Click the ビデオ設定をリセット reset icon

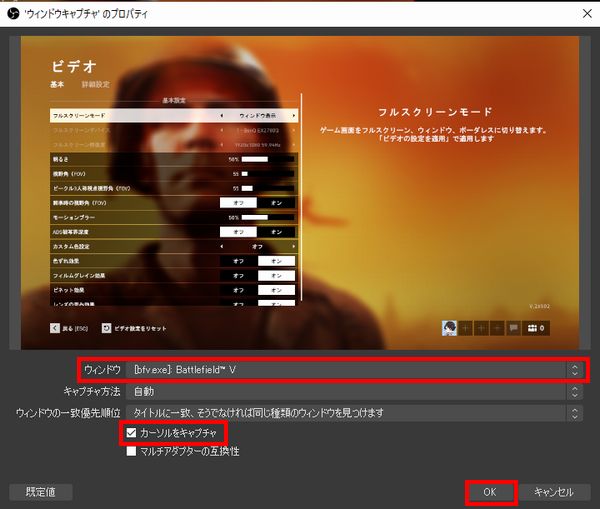click(106, 328)
